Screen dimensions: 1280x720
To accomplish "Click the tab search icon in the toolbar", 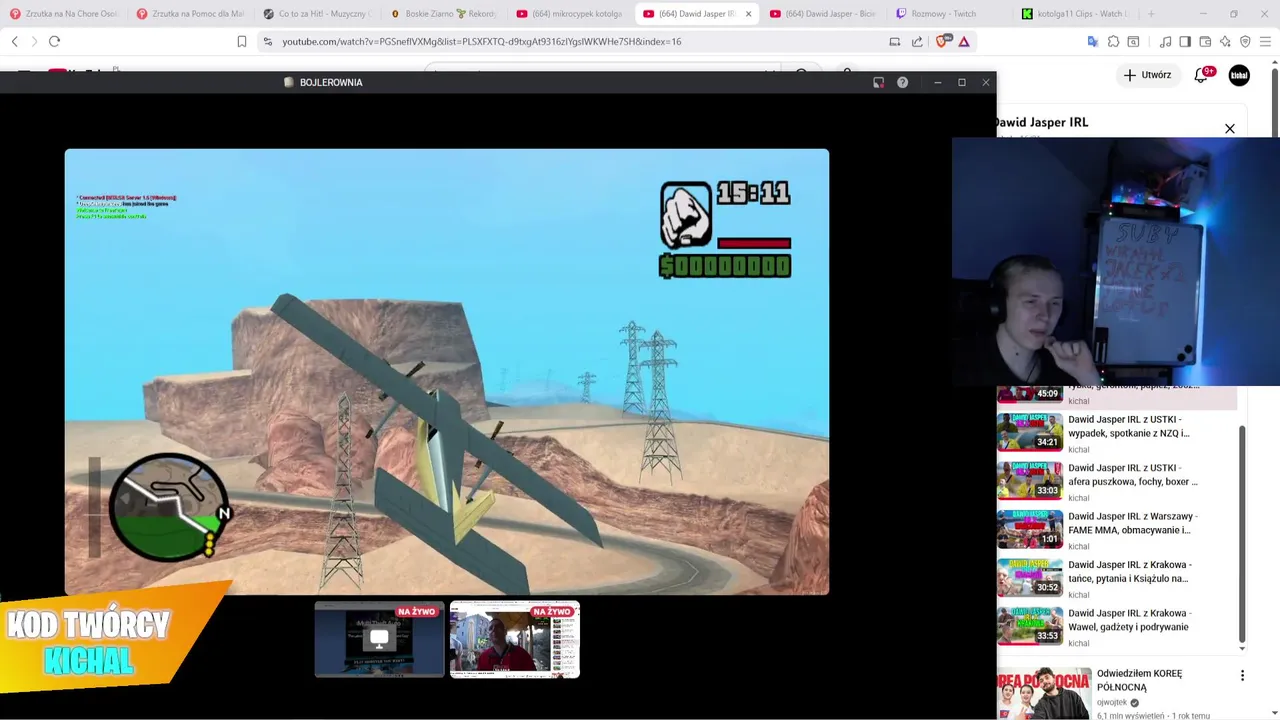I will (x=1133, y=41).
